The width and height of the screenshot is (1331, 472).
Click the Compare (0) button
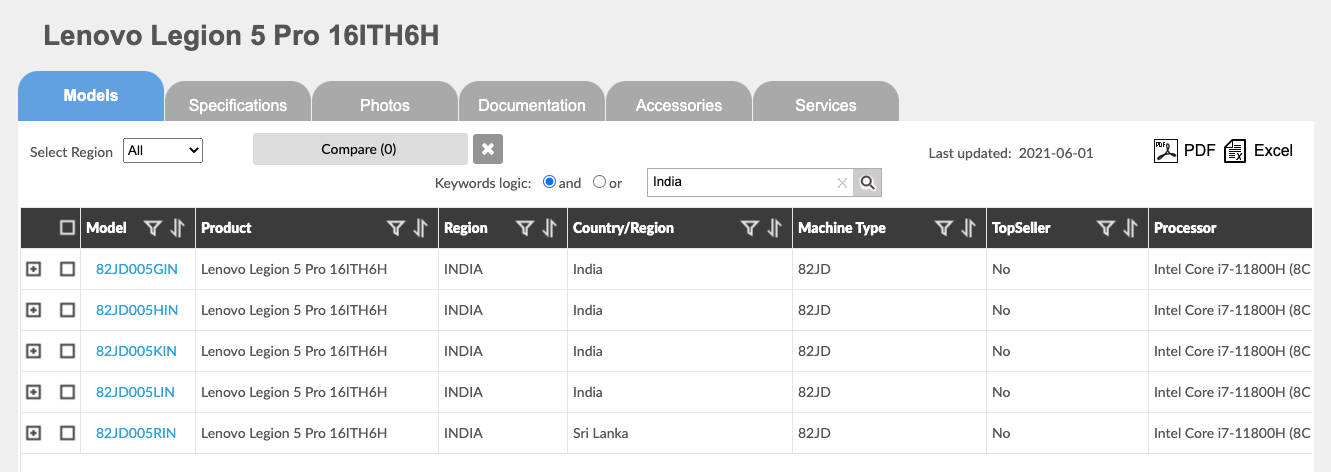(360, 149)
